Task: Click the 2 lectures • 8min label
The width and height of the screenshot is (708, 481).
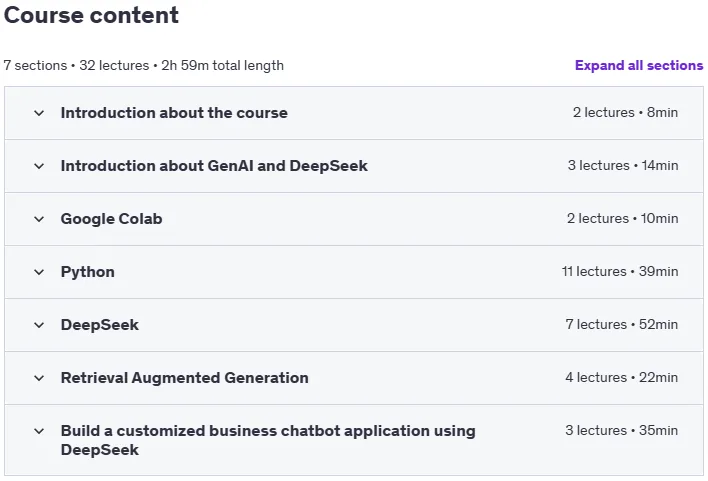Action: pyautogui.click(x=625, y=112)
